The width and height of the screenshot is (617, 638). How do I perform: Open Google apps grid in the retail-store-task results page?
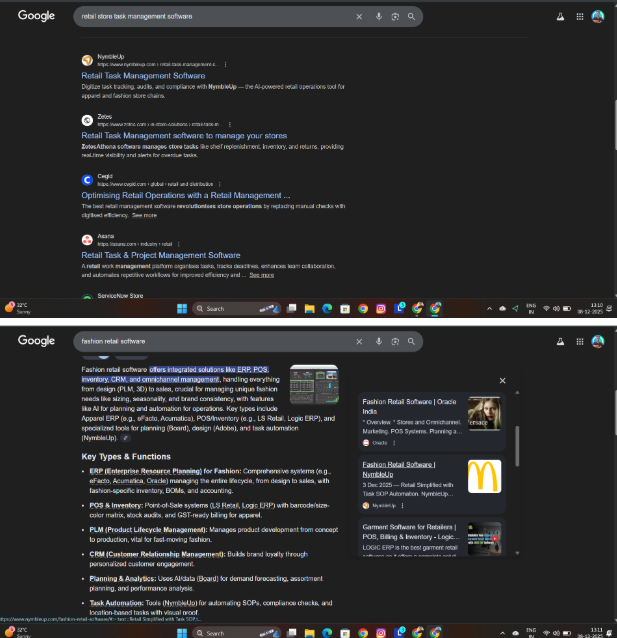(x=580, y=17)
